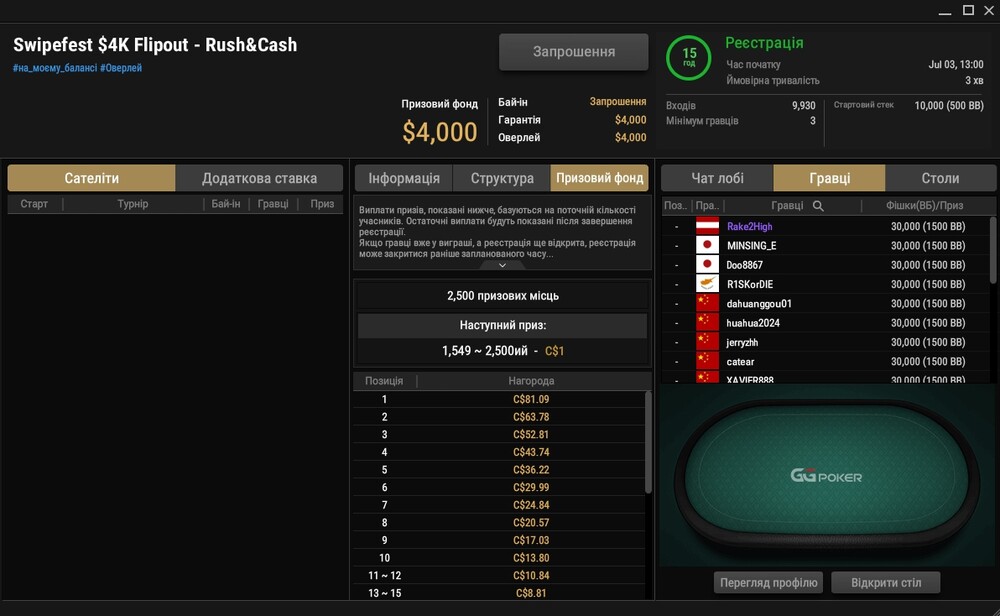This screenshot has height=616, width=1000.
Task: Click the prize table vertical scrollbar
Action: tap(648, 443)
